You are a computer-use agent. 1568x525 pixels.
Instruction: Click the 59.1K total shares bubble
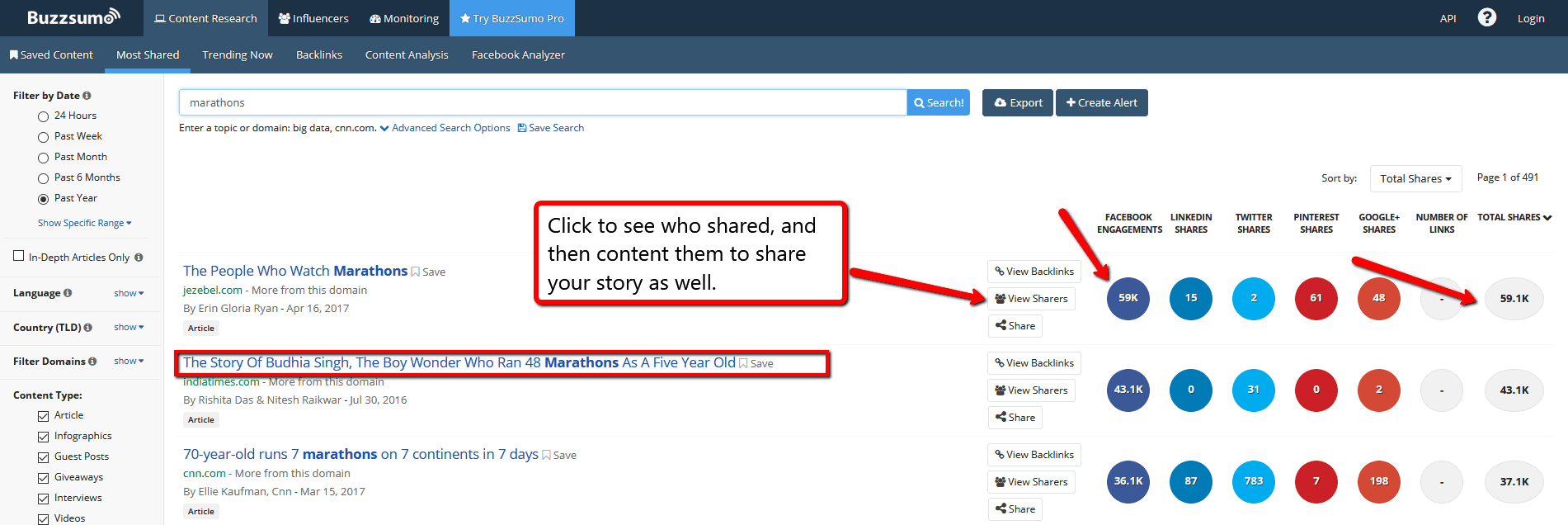click(1514, 299)
